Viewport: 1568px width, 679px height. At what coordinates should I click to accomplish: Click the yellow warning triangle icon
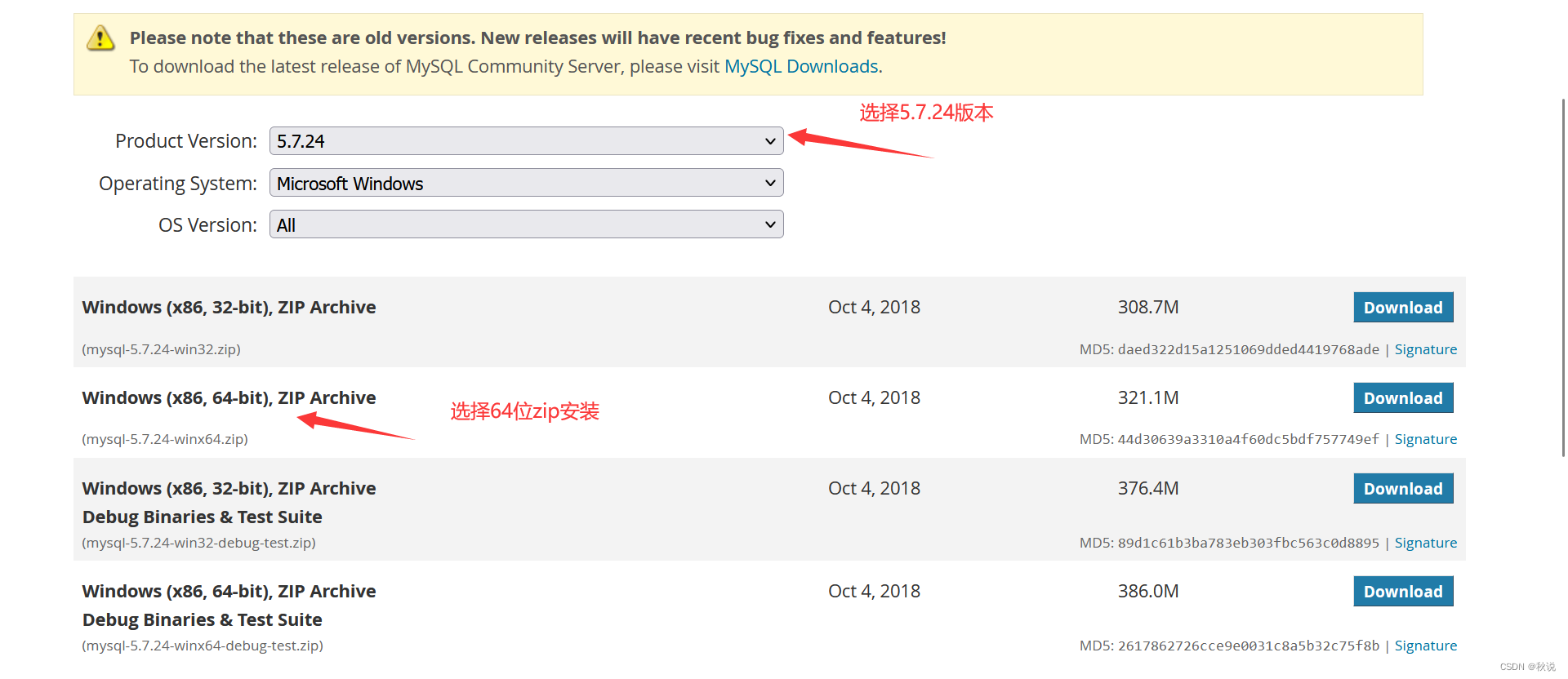[x=100, y=38]
